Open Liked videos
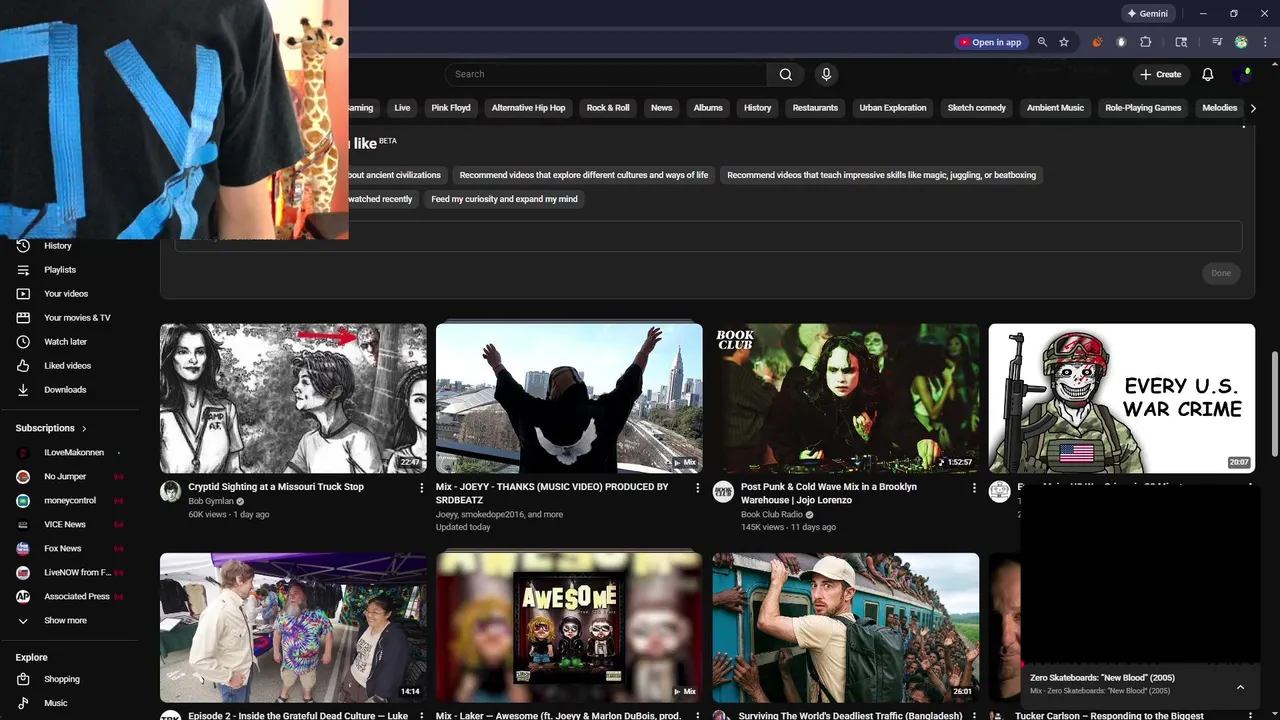The width and height of the screenshot is (1280, 720). tap(67, 366)
